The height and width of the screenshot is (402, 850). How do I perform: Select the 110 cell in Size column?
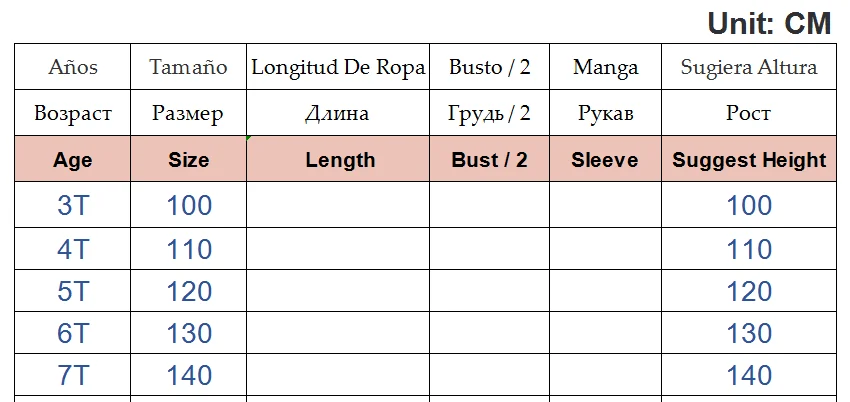tap(189, 249)
